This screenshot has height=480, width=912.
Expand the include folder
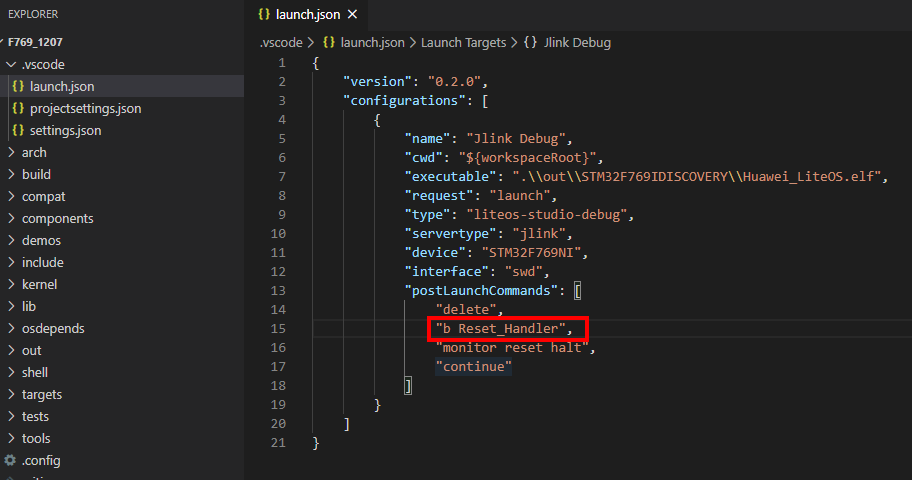[11, 262]
